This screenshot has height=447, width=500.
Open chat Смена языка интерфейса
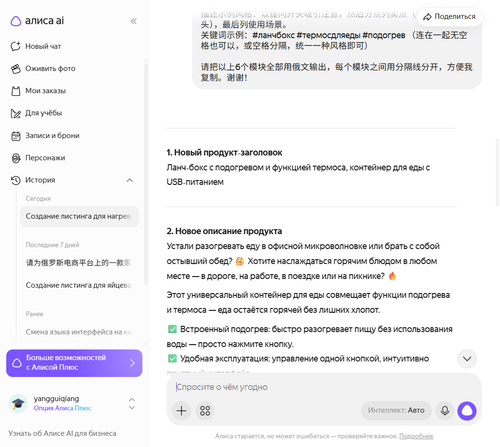(79, 332)
